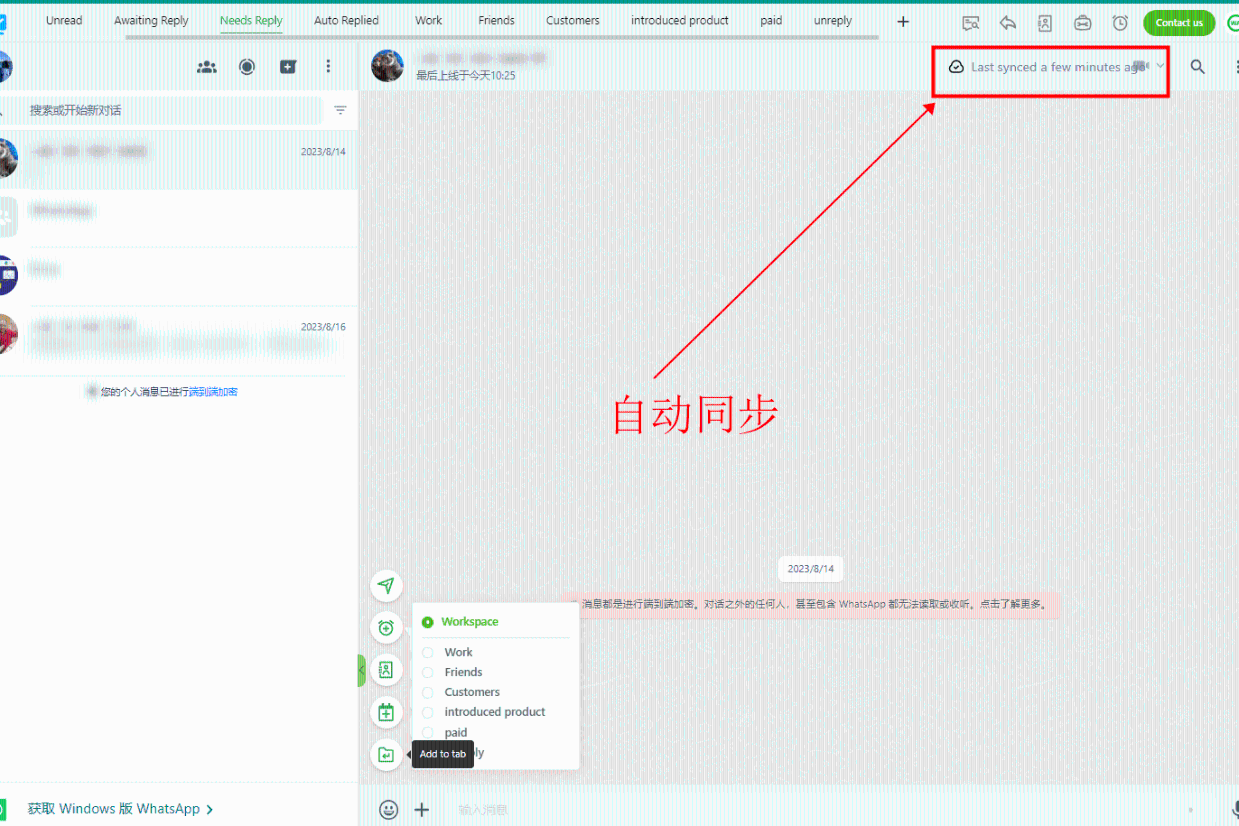The height and width of the screenshot is (826, 1239).
Task: Select the quick send paper plane icon
Action: pos(387,586)
